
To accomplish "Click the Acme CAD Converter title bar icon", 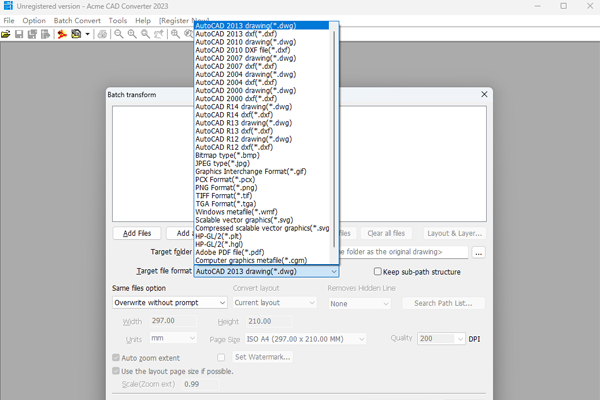I will 8,6.
